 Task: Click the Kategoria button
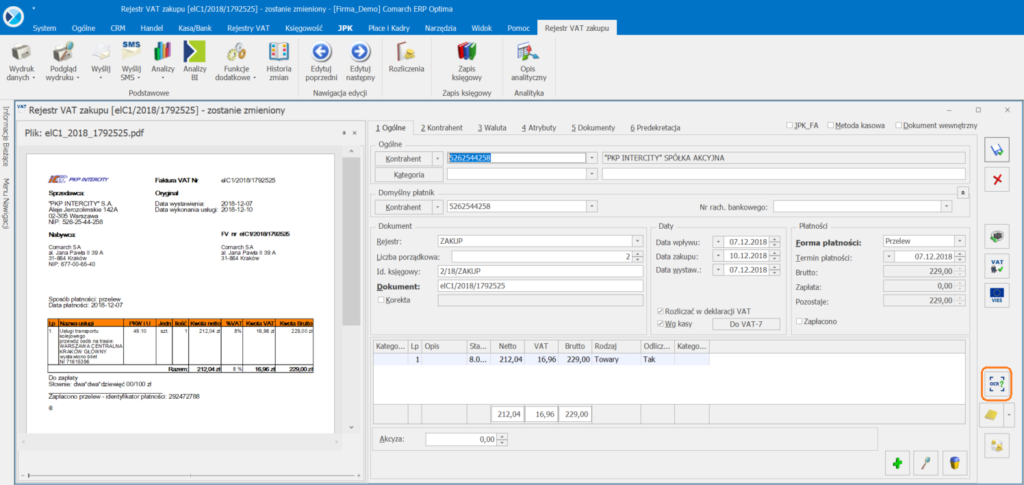point(410,174)
